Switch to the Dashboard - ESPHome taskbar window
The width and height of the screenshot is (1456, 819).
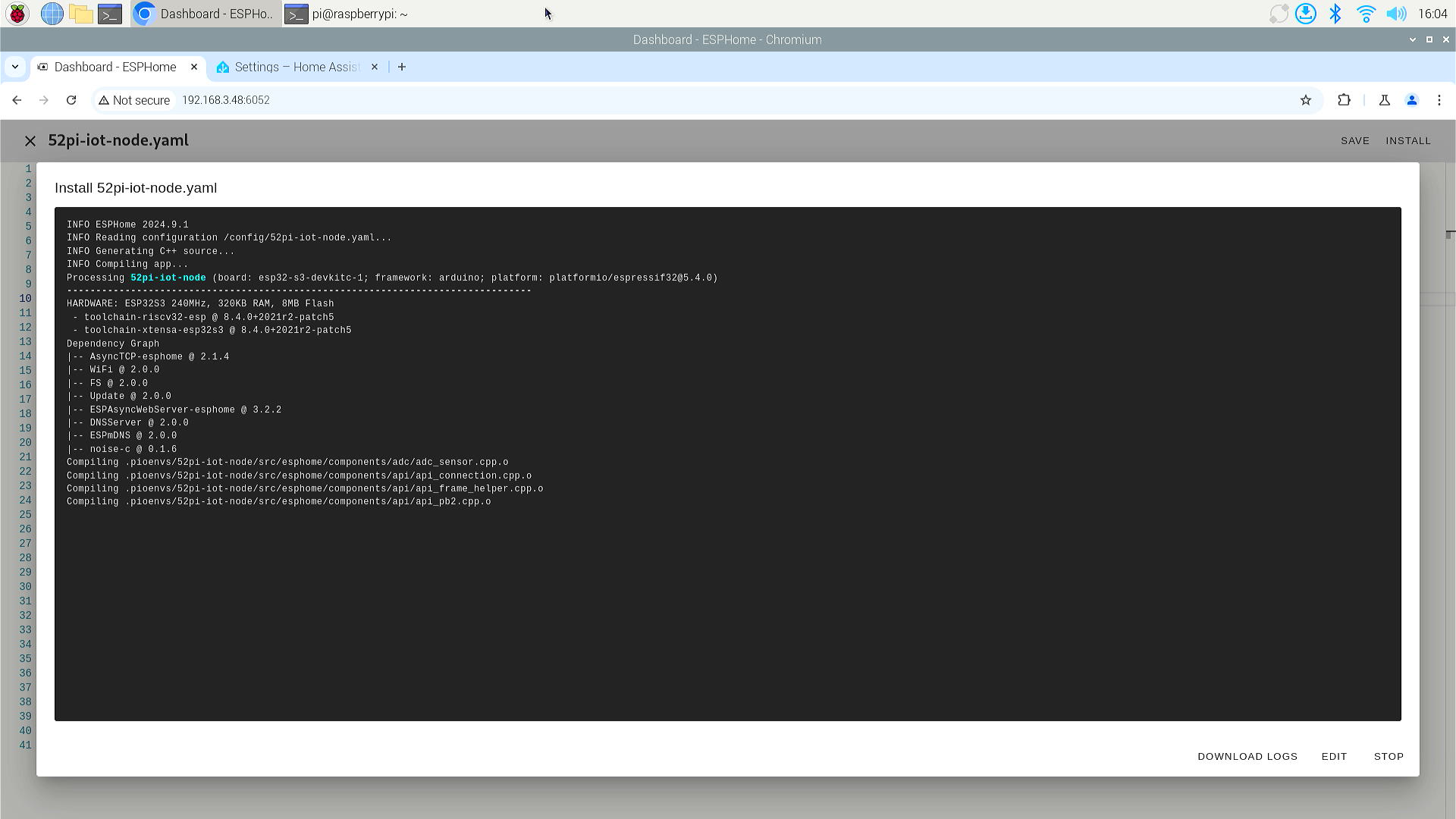tap(206, 14)
